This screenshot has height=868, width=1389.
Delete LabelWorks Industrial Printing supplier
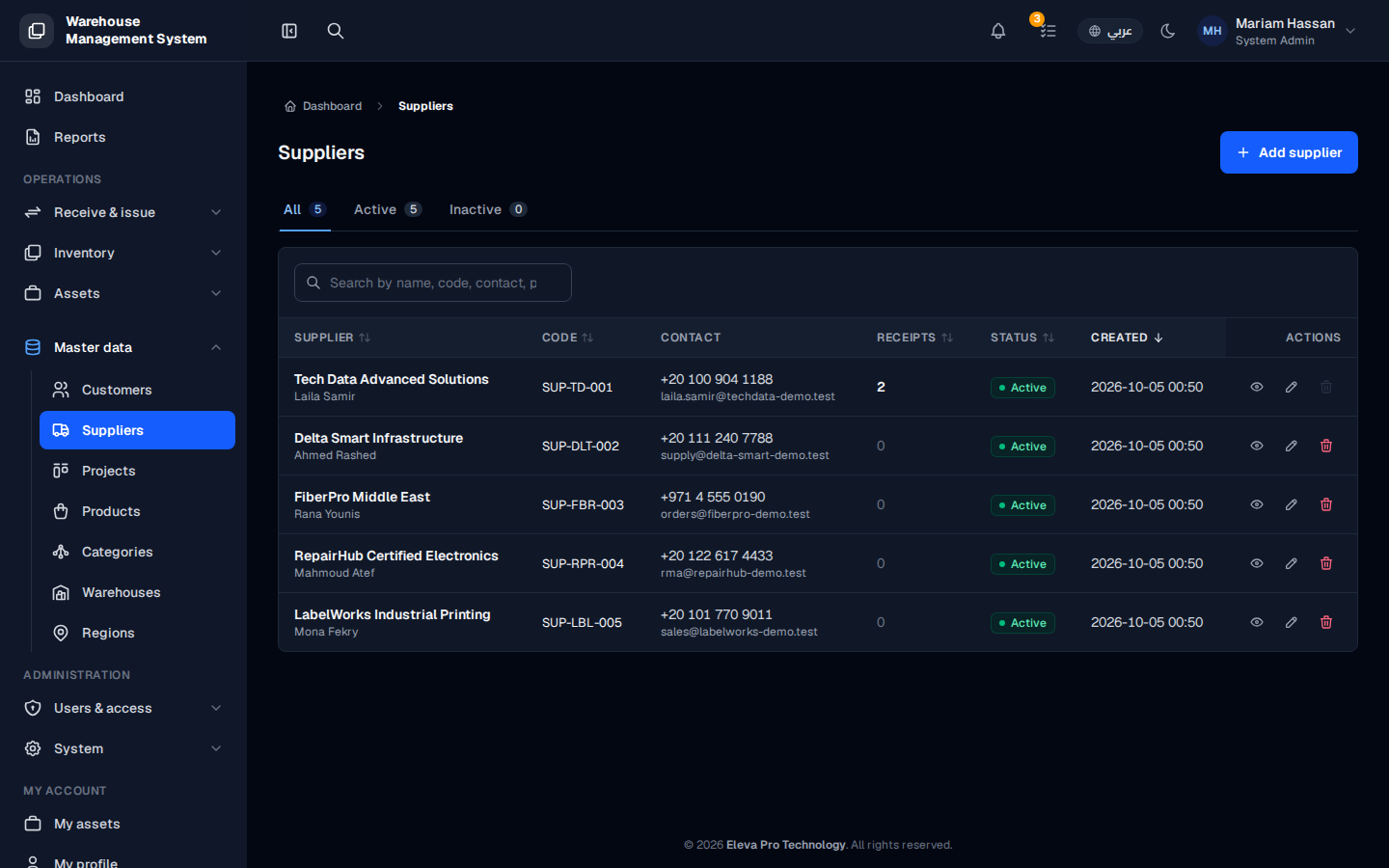coord(1326,622)
